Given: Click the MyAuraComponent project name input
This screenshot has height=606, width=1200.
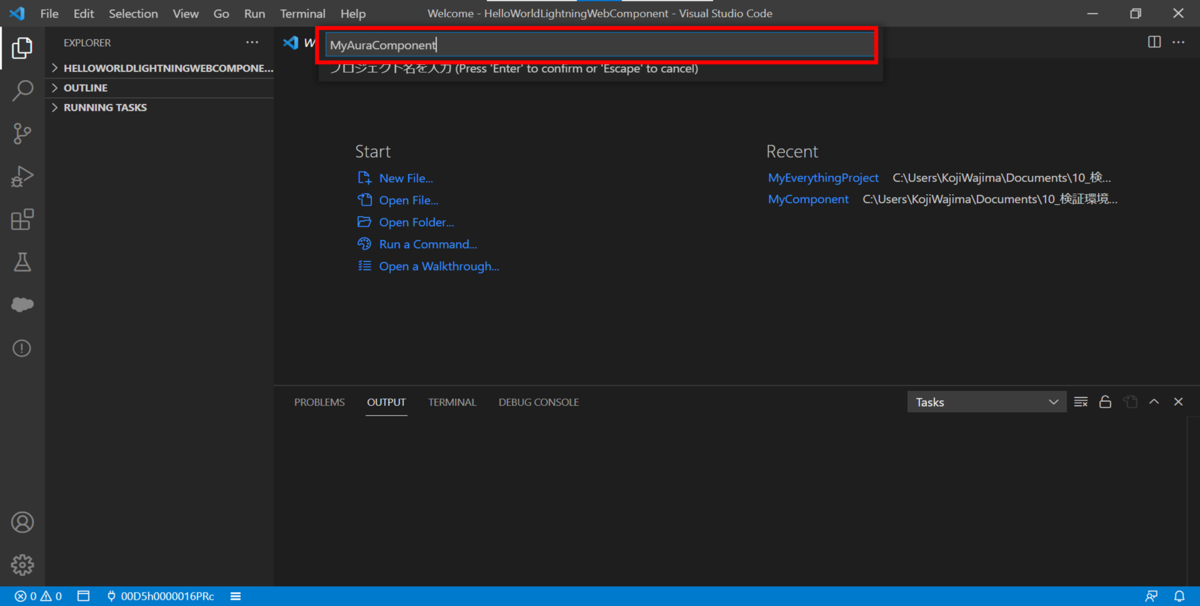Looking at the screenshot, I should tap(599, 45).
